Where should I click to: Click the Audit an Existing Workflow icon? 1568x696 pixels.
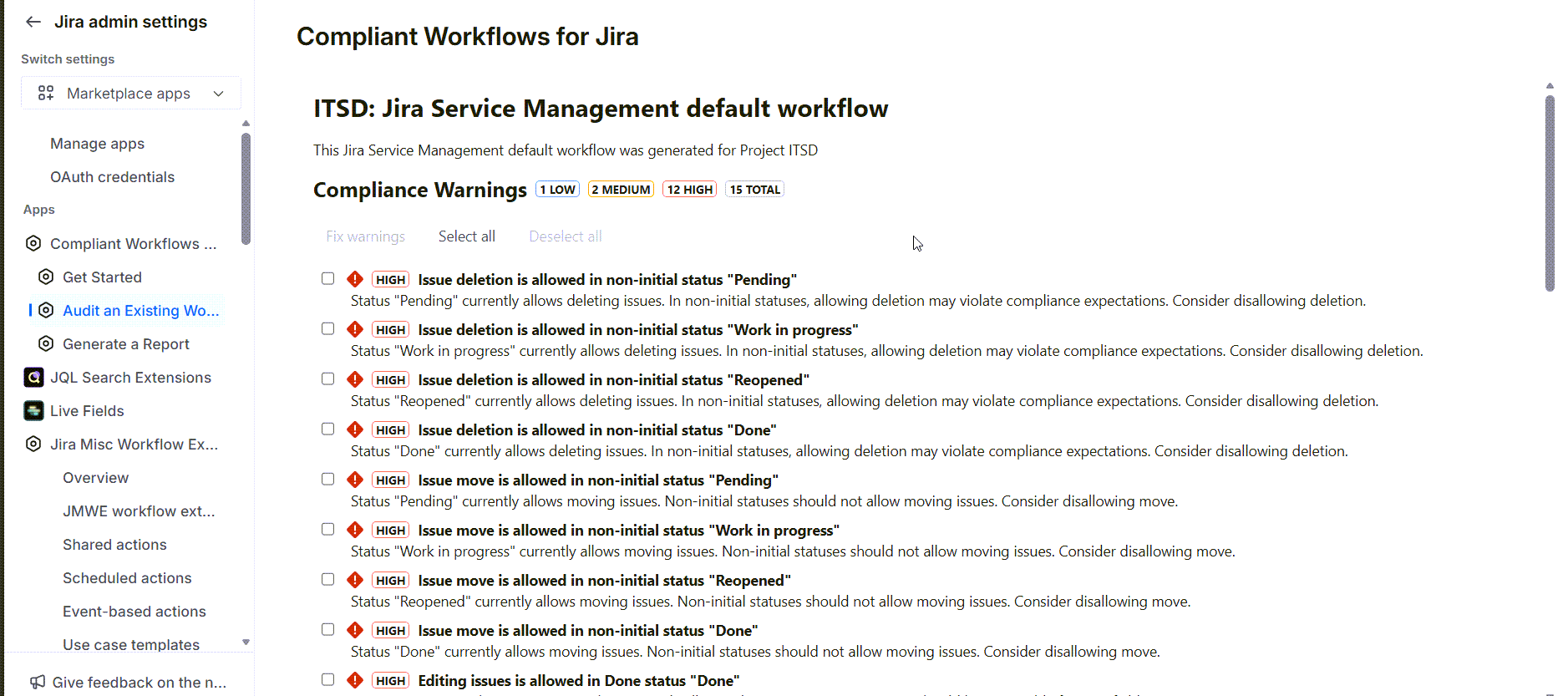coord(46,310)
